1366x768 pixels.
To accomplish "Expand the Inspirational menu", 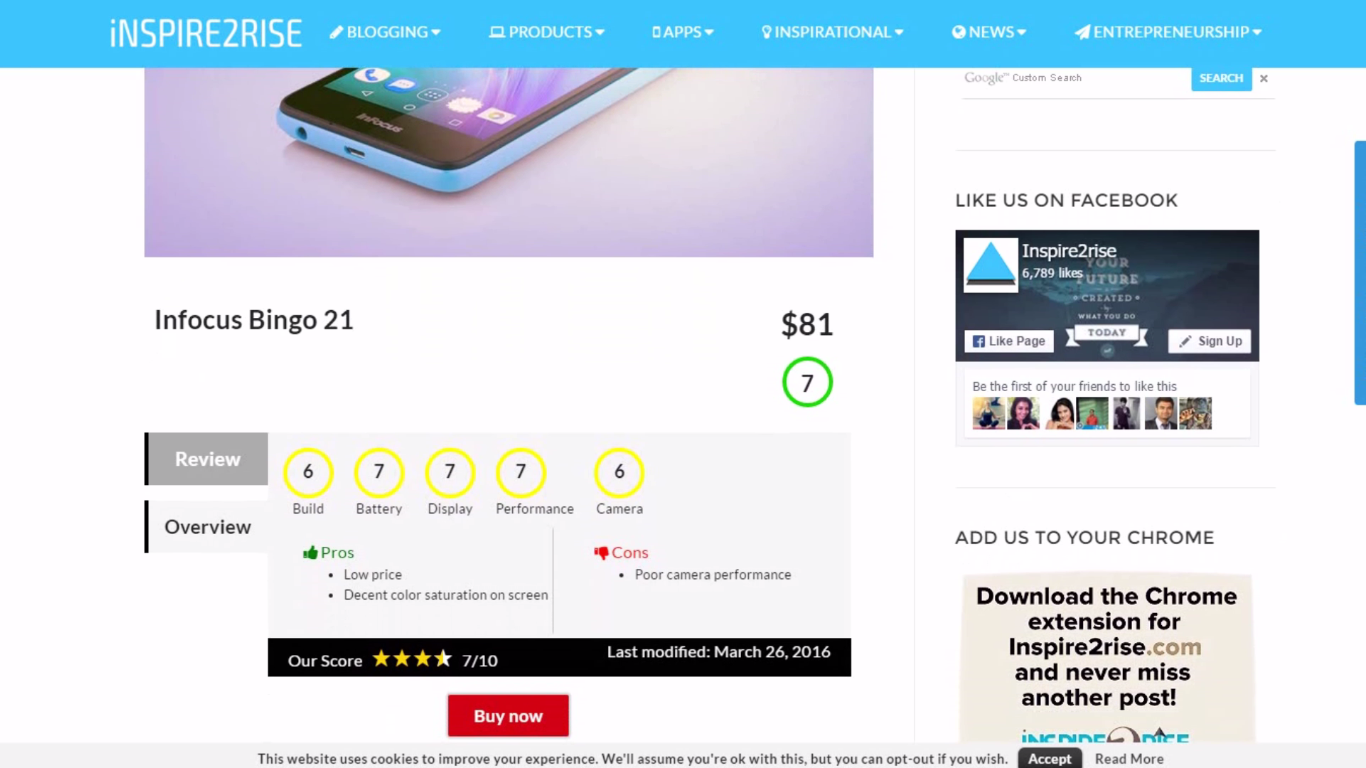I will point(832,32).
